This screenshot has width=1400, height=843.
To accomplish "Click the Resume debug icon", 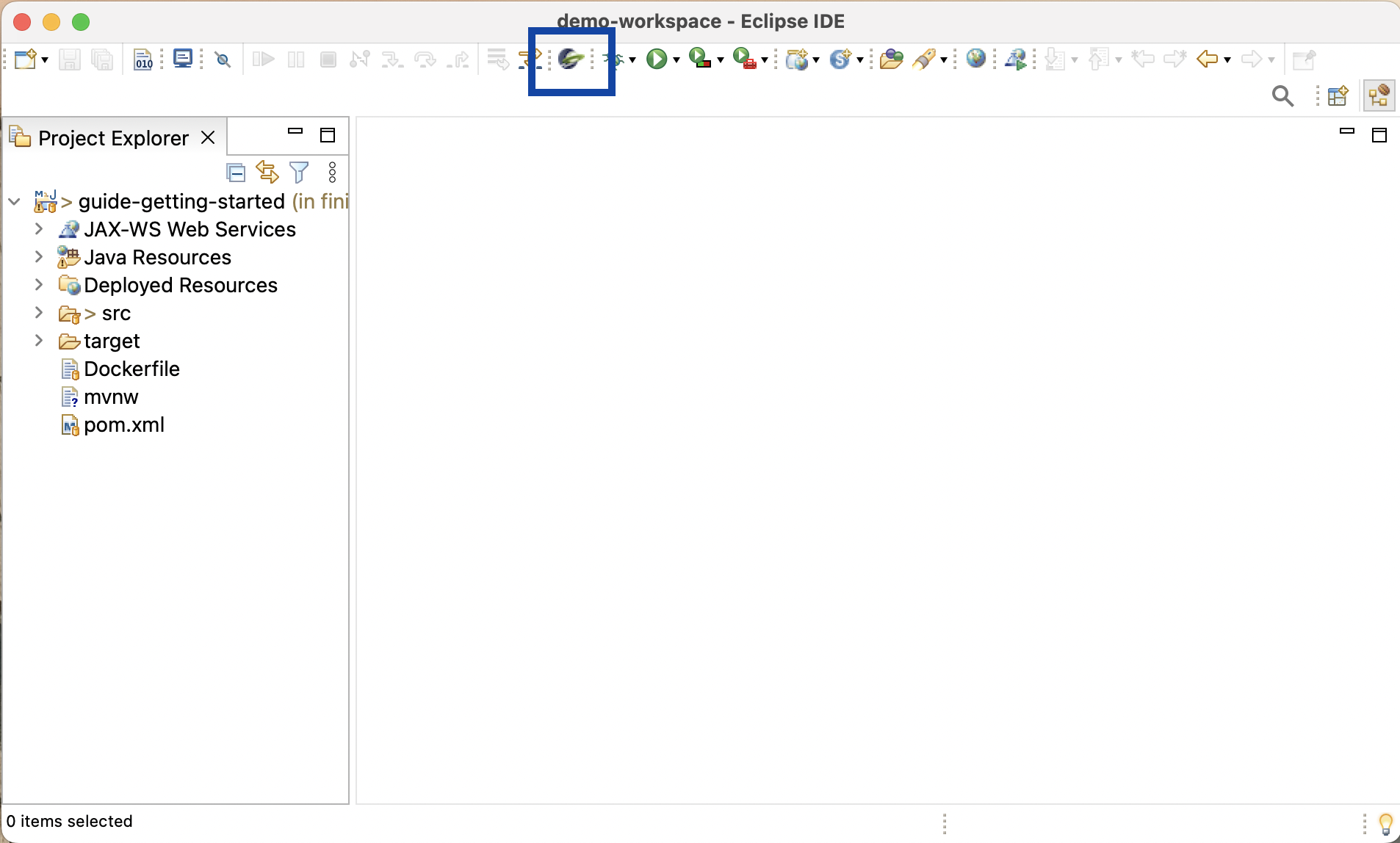I will (x=263, y=59).
